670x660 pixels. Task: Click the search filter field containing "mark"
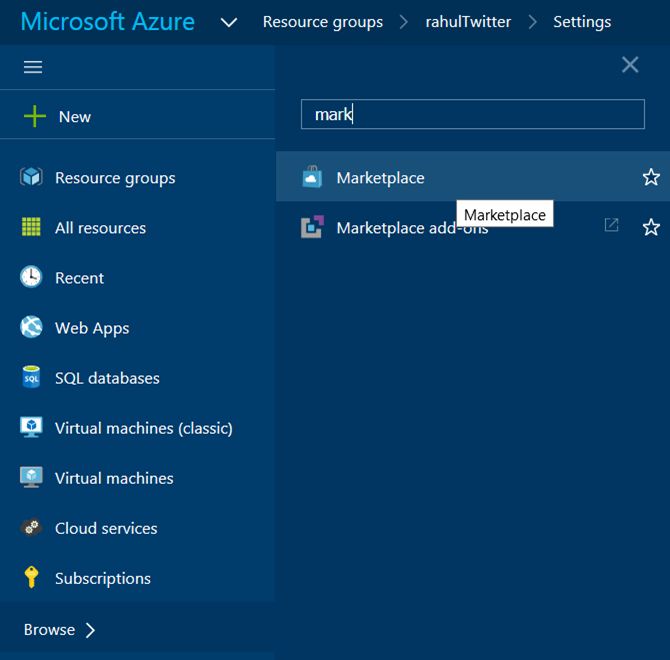point(472,114)
